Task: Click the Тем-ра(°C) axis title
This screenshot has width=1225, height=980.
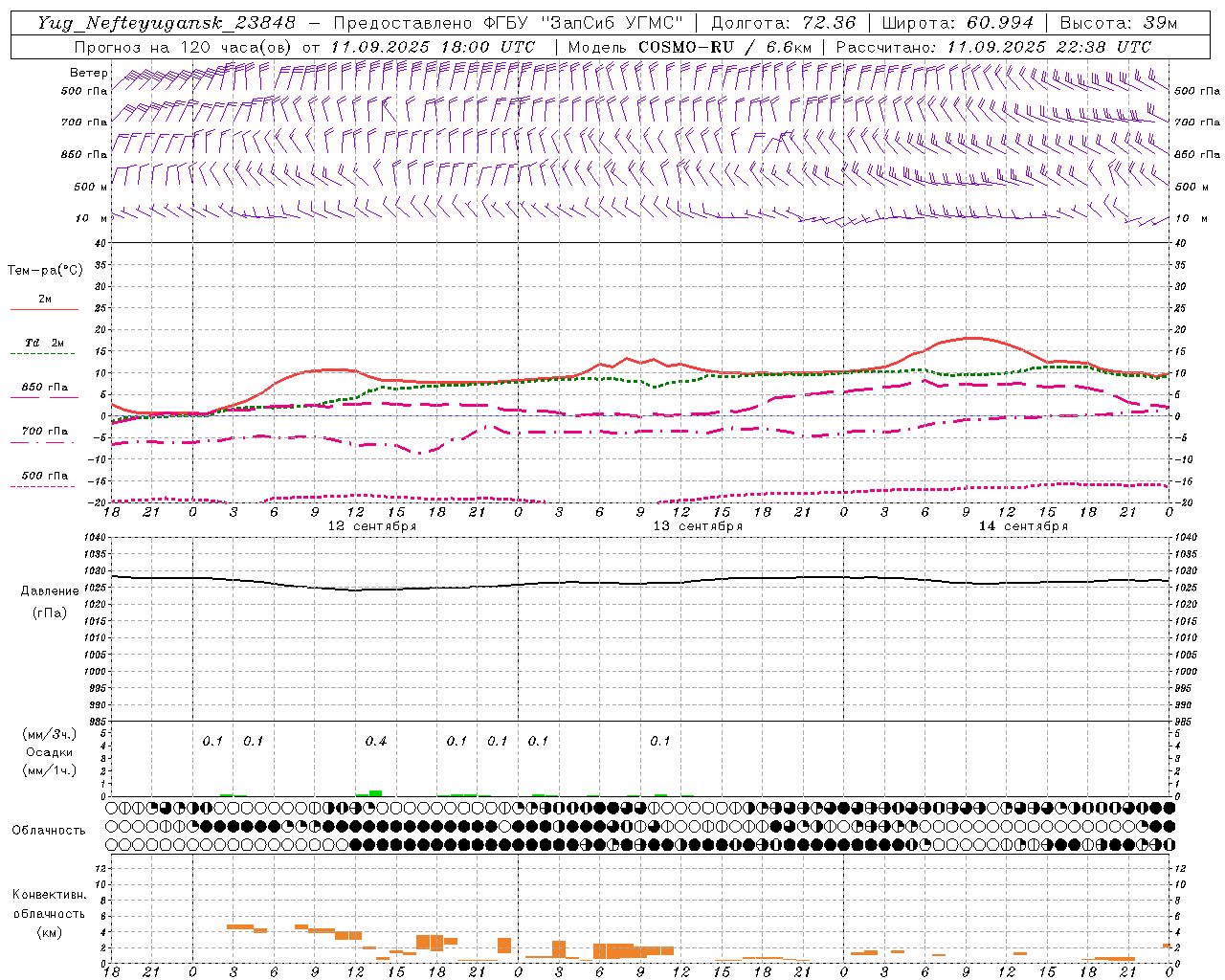Action: [x=45, y=271]
